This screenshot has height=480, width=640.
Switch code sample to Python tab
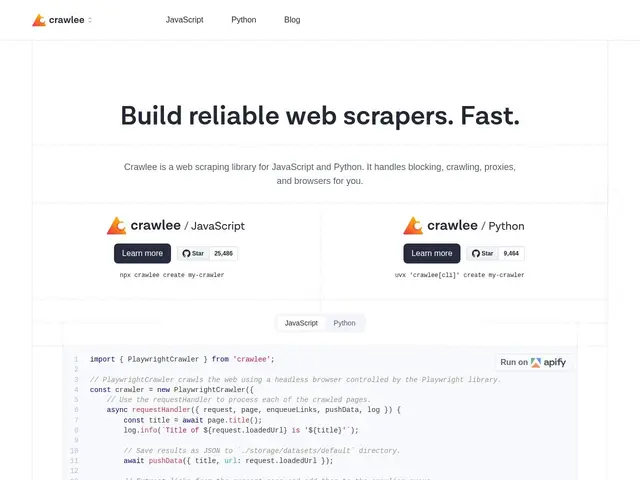344,323
